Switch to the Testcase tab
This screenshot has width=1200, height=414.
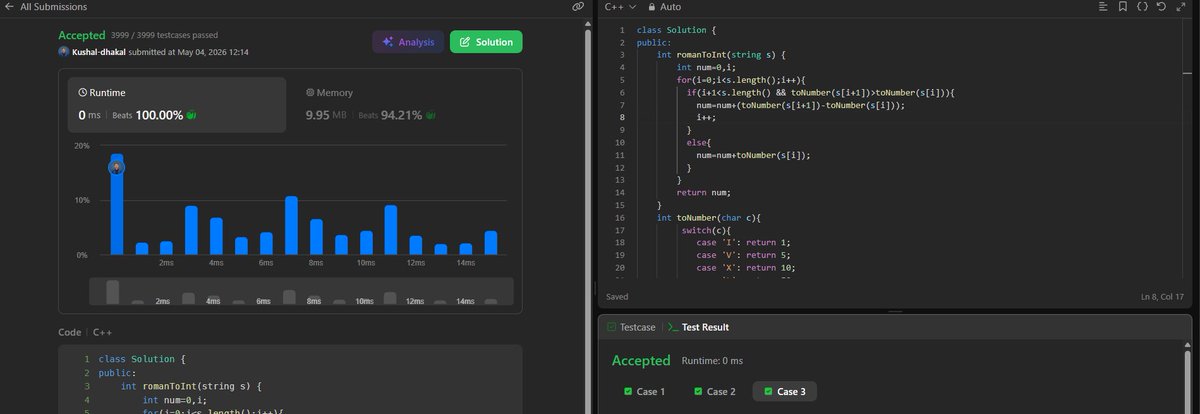click(633, 327)
